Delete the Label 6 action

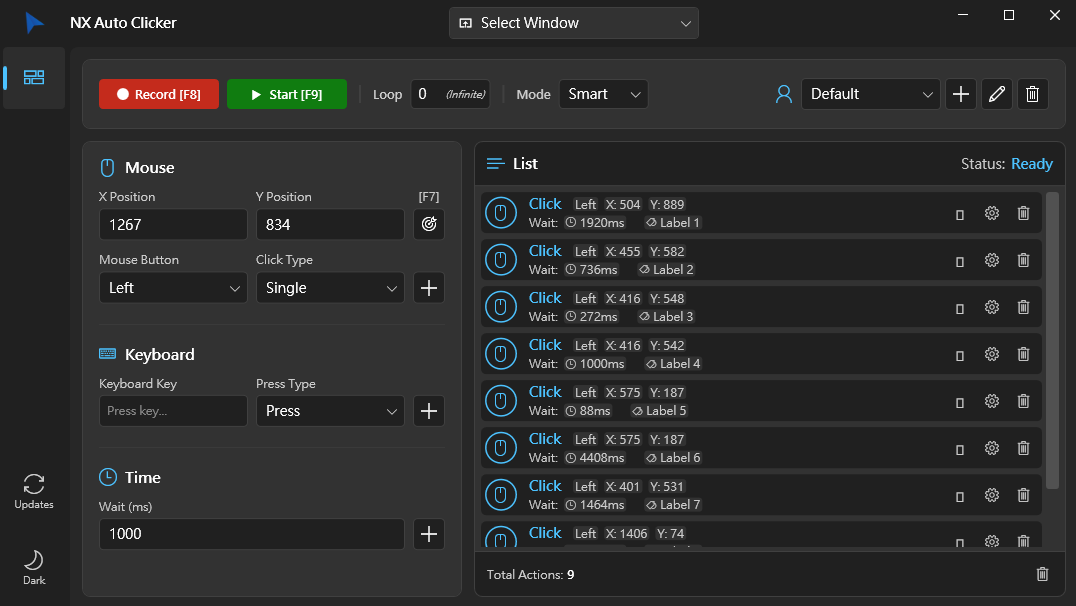1023,448
